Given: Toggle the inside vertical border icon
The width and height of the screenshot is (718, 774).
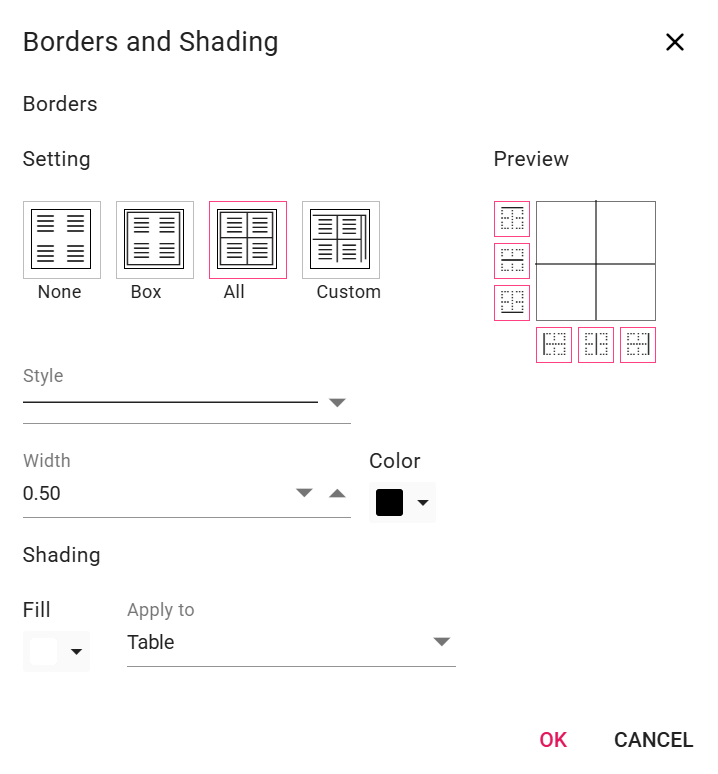Looking at the screenshot, I should [x=596, y=345].
